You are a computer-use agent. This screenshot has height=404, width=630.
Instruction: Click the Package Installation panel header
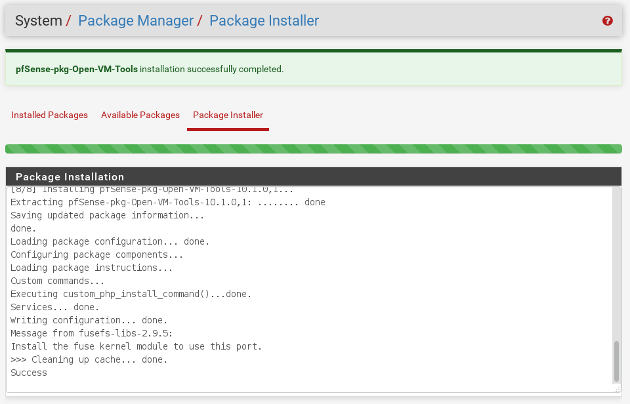[313, 177]
